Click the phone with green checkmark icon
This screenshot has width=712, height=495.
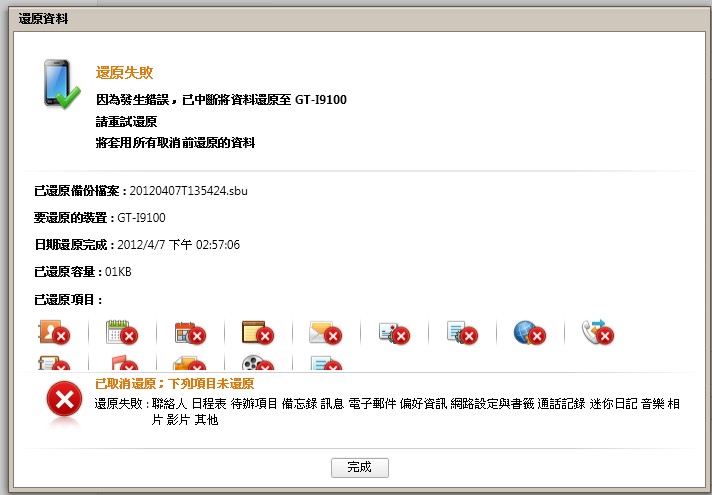[x=62, y=84]
